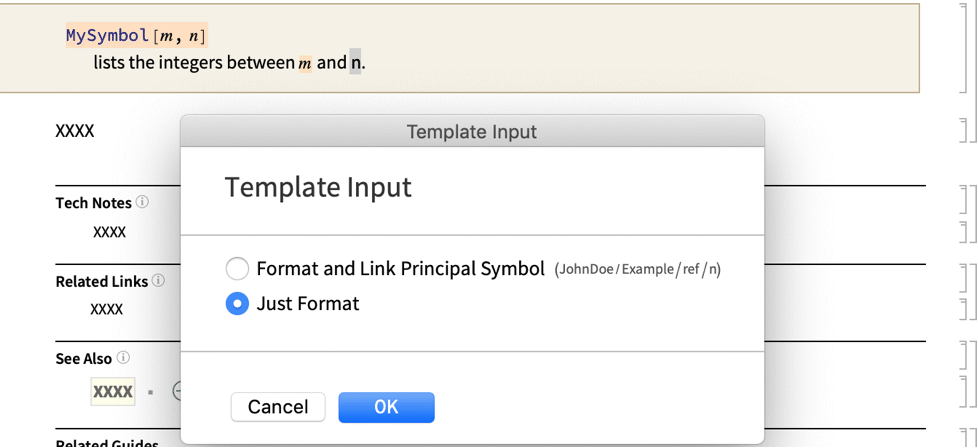The width and height of the screenshot is (978, 448).
Task: Click the info icon beside See Also
Action: 123,358
